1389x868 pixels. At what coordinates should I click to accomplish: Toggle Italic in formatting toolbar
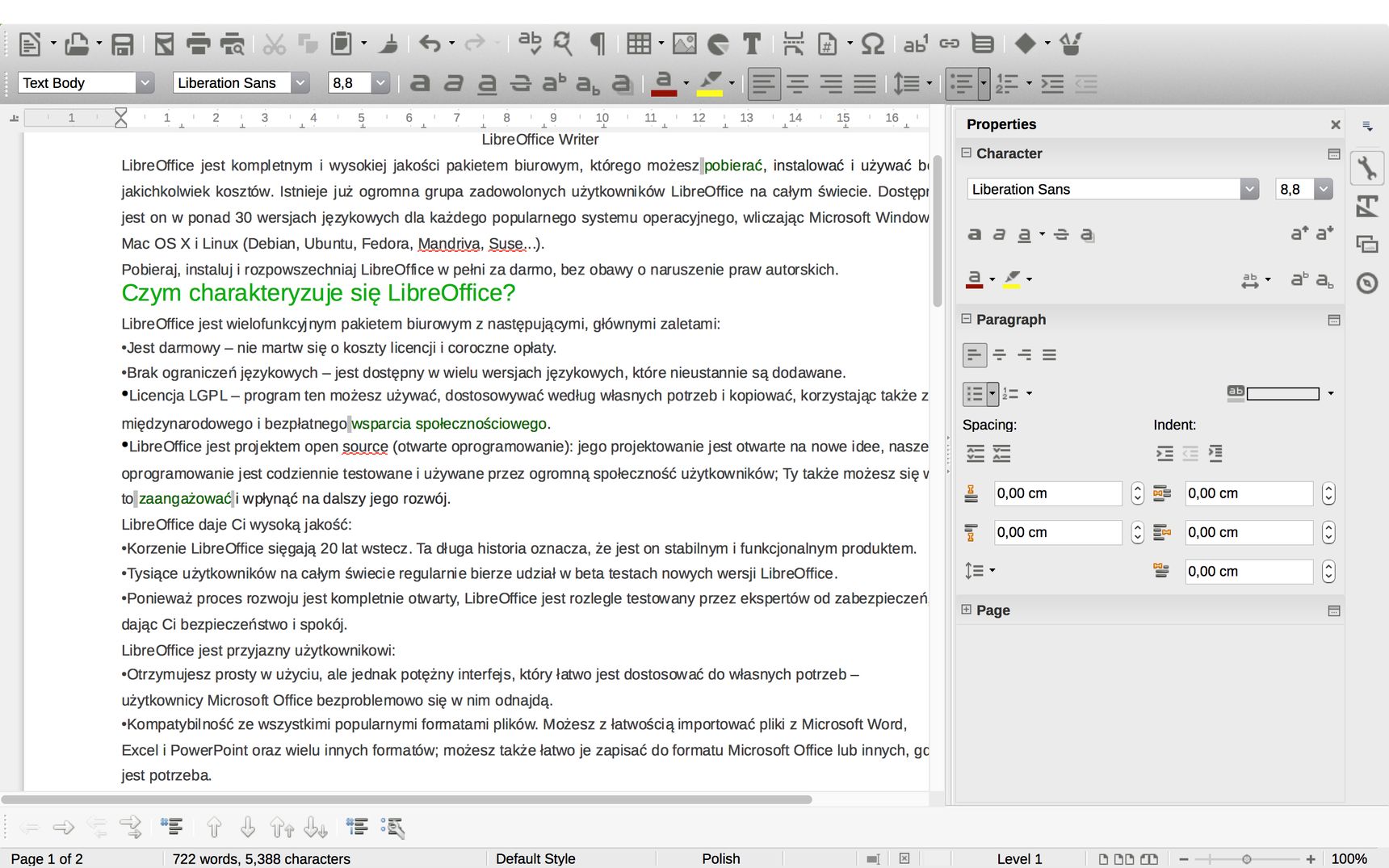pyautogui.click(x=453, y=83)
